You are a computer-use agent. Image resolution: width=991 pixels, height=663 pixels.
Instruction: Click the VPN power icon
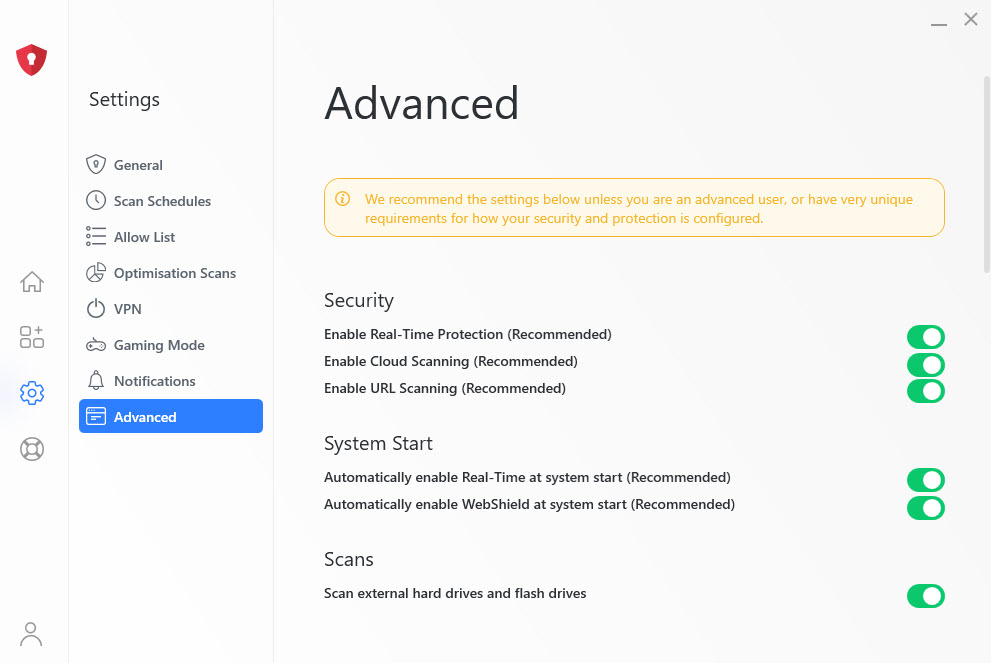(x=95, y=308)
